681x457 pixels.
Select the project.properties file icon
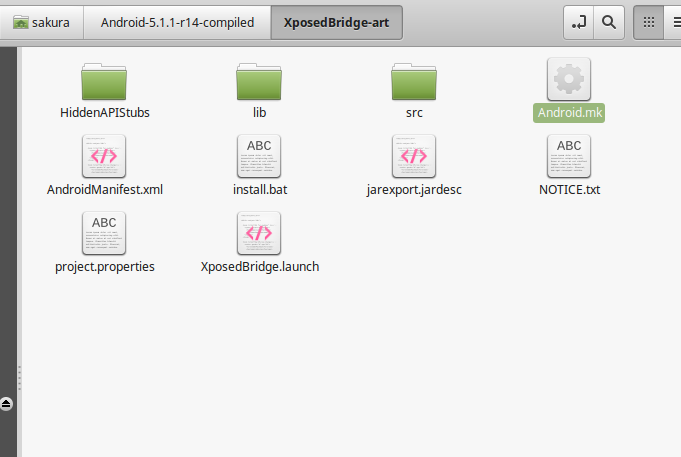(104, 233)
